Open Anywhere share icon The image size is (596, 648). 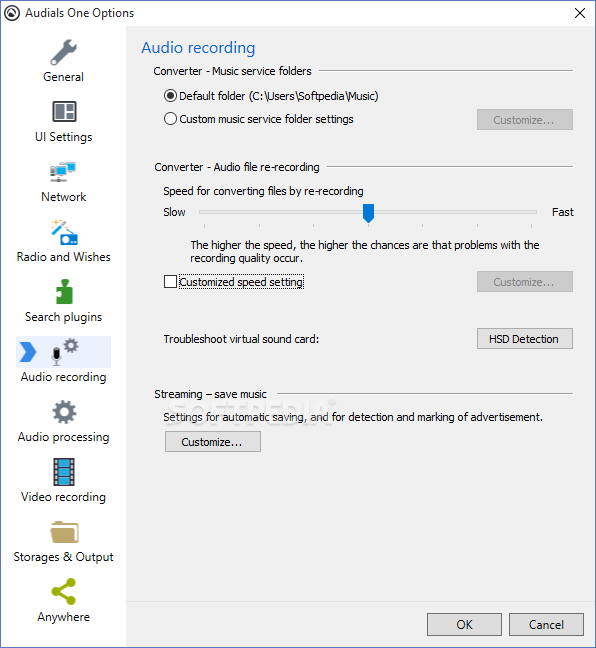(64, 591)
